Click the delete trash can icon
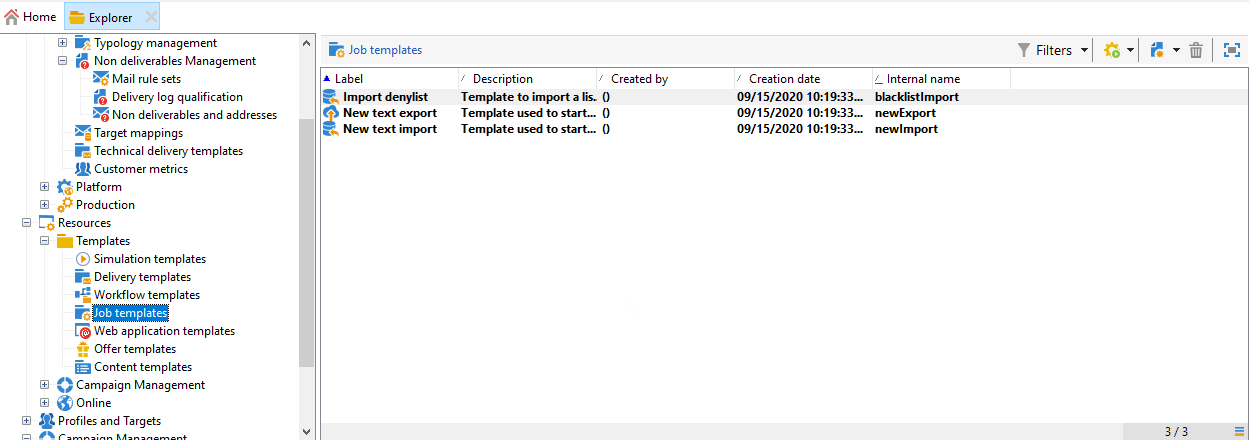The height and width of the screenshot is (440, 1249). (x=1196, y=50)
